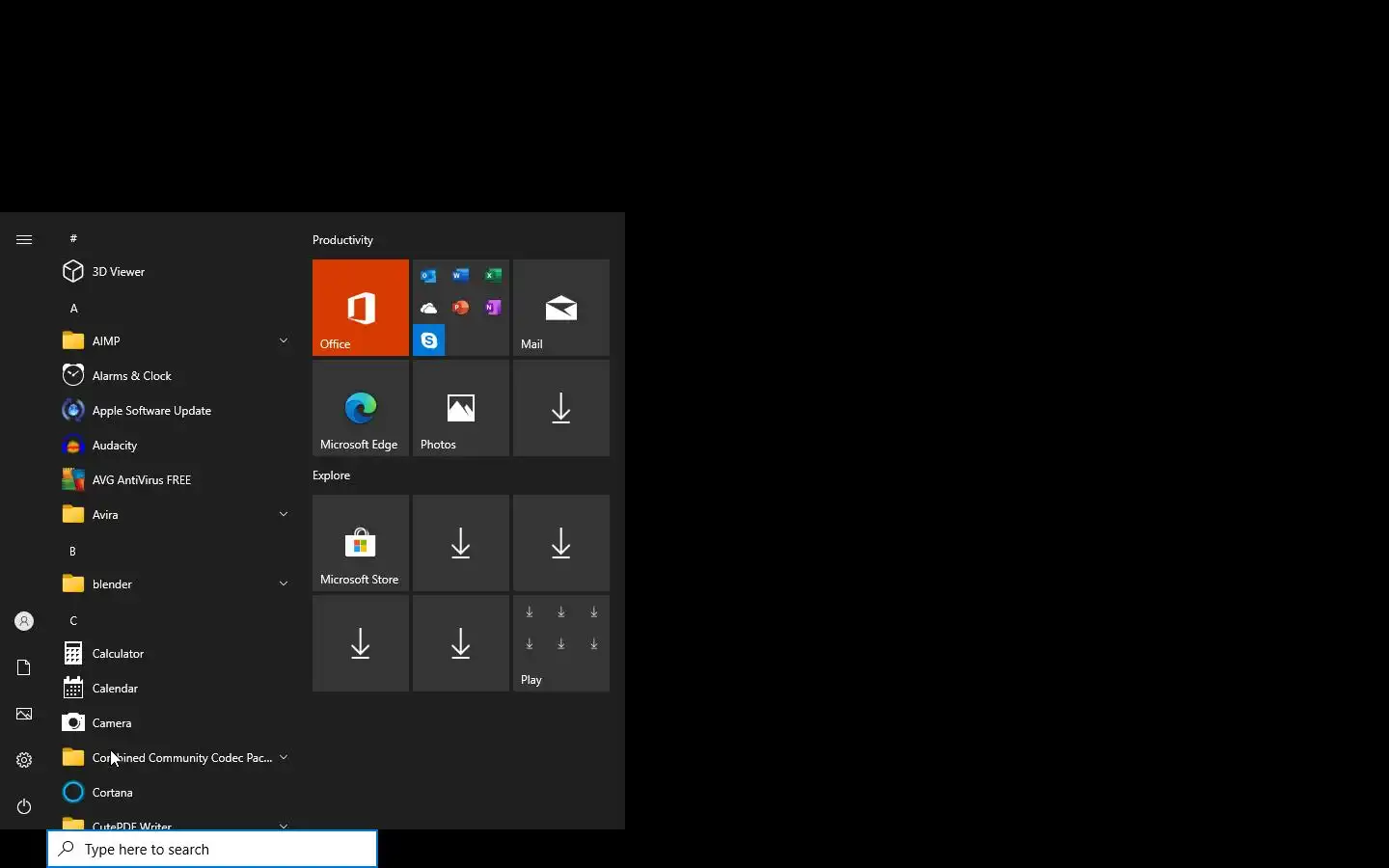1389x868 pixels.
Task: Open the Pictures sidebar icon
Action: (x=24, y=714)
